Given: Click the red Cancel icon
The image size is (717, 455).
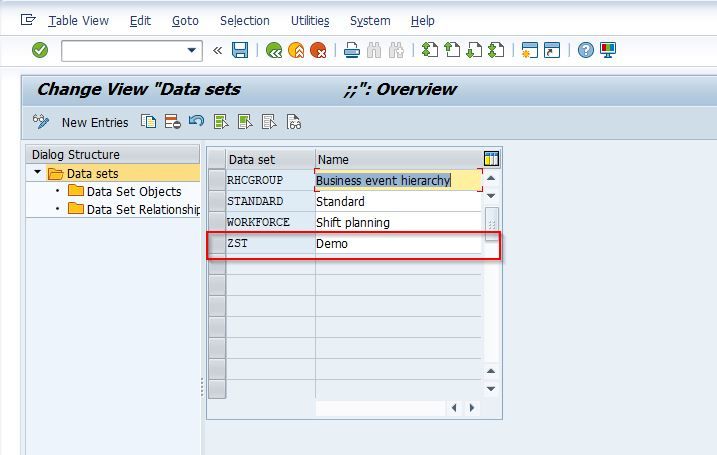Looking at the screenshot, I should point(318,50).
